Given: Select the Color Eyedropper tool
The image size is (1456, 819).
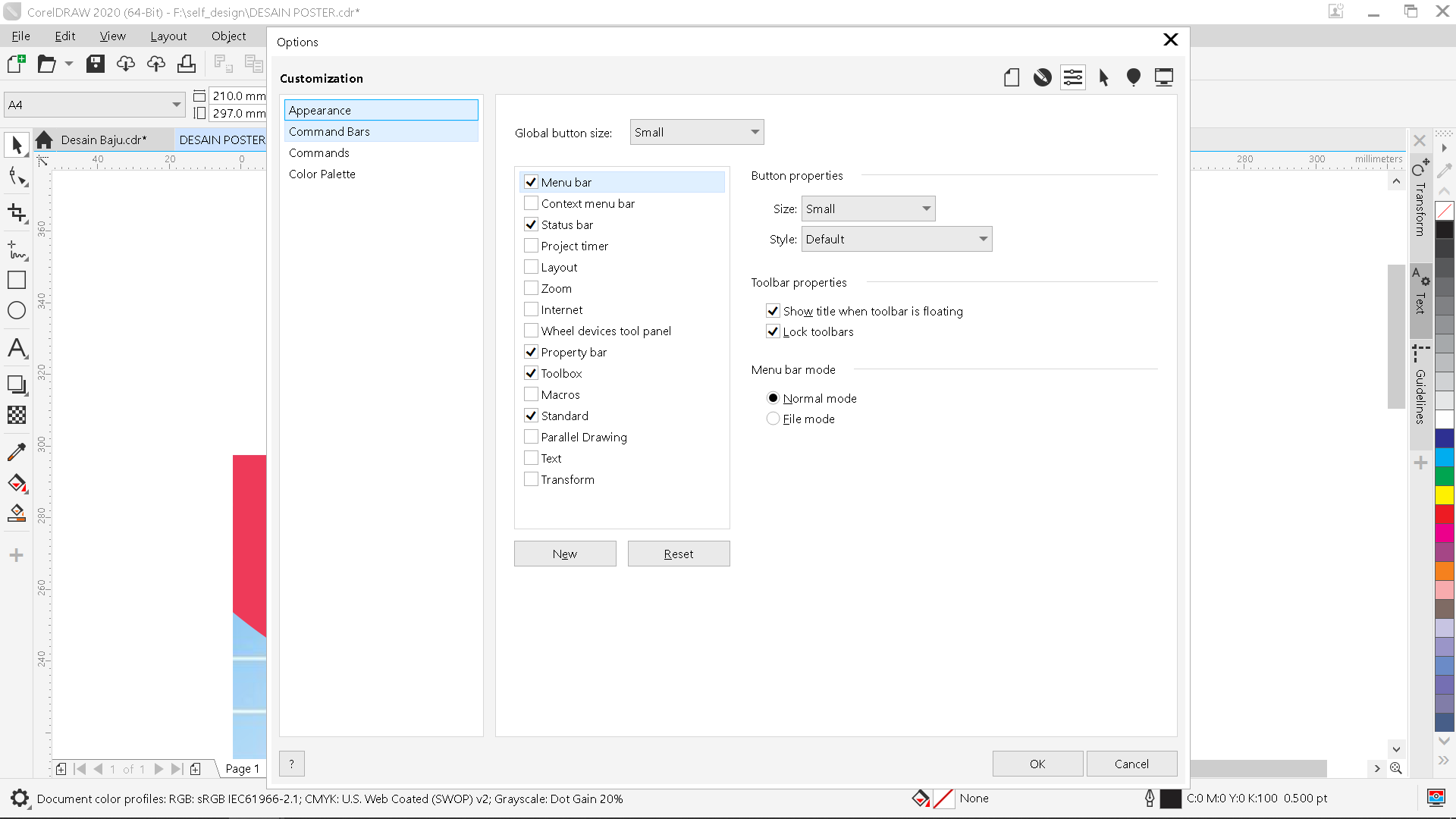Looking at the screenshot, I should point(16,451).
